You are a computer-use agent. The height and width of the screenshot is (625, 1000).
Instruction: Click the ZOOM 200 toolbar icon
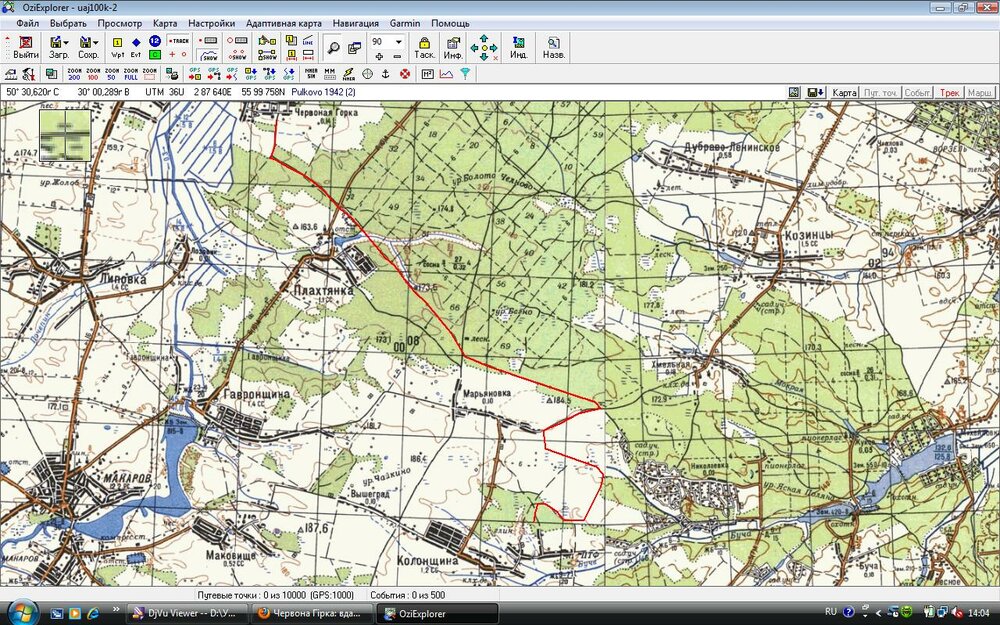[74, 74]
